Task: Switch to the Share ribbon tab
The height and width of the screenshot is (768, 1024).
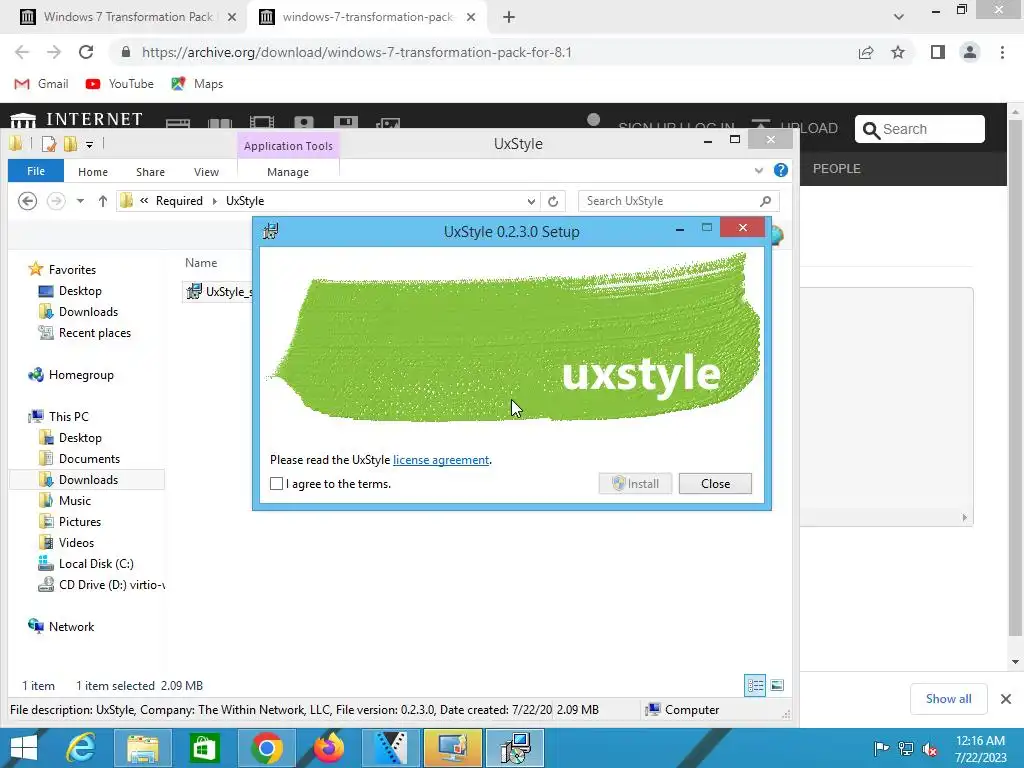Action: pyautogui.click(x=150, y=172)
